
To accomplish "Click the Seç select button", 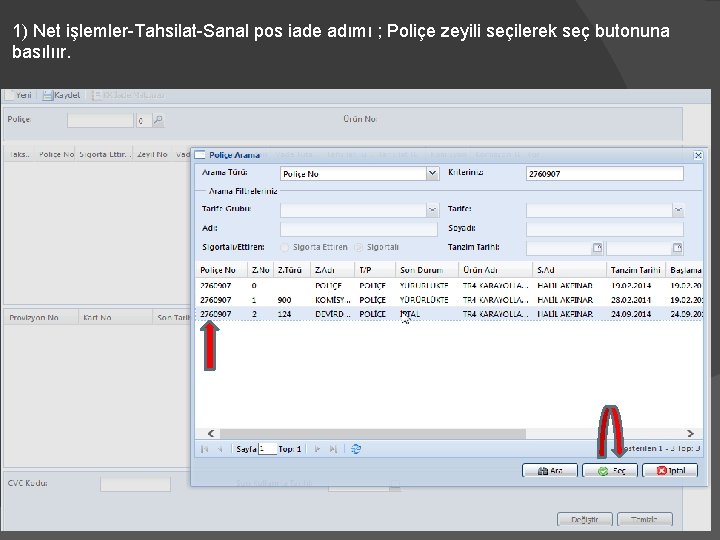I will 610,470.
